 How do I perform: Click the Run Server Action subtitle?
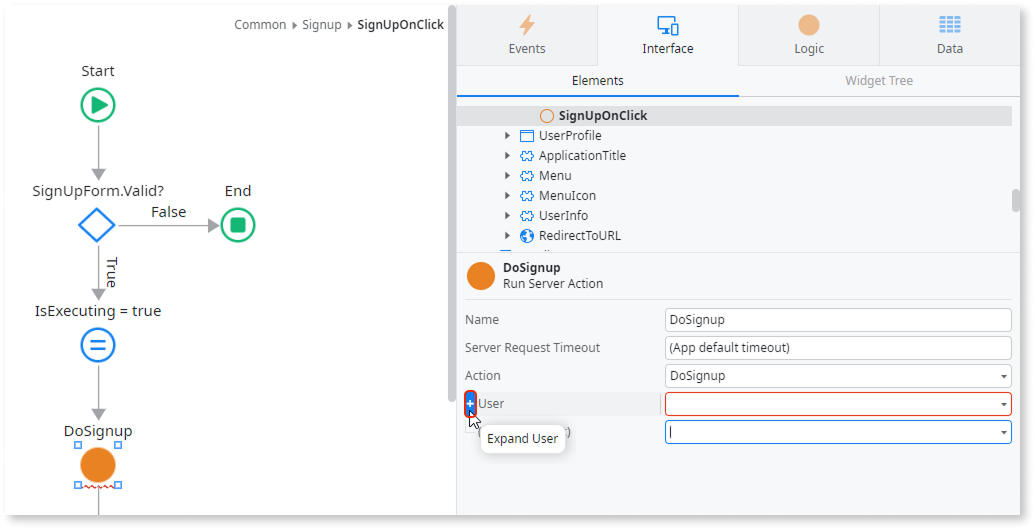tap(552, 284)
